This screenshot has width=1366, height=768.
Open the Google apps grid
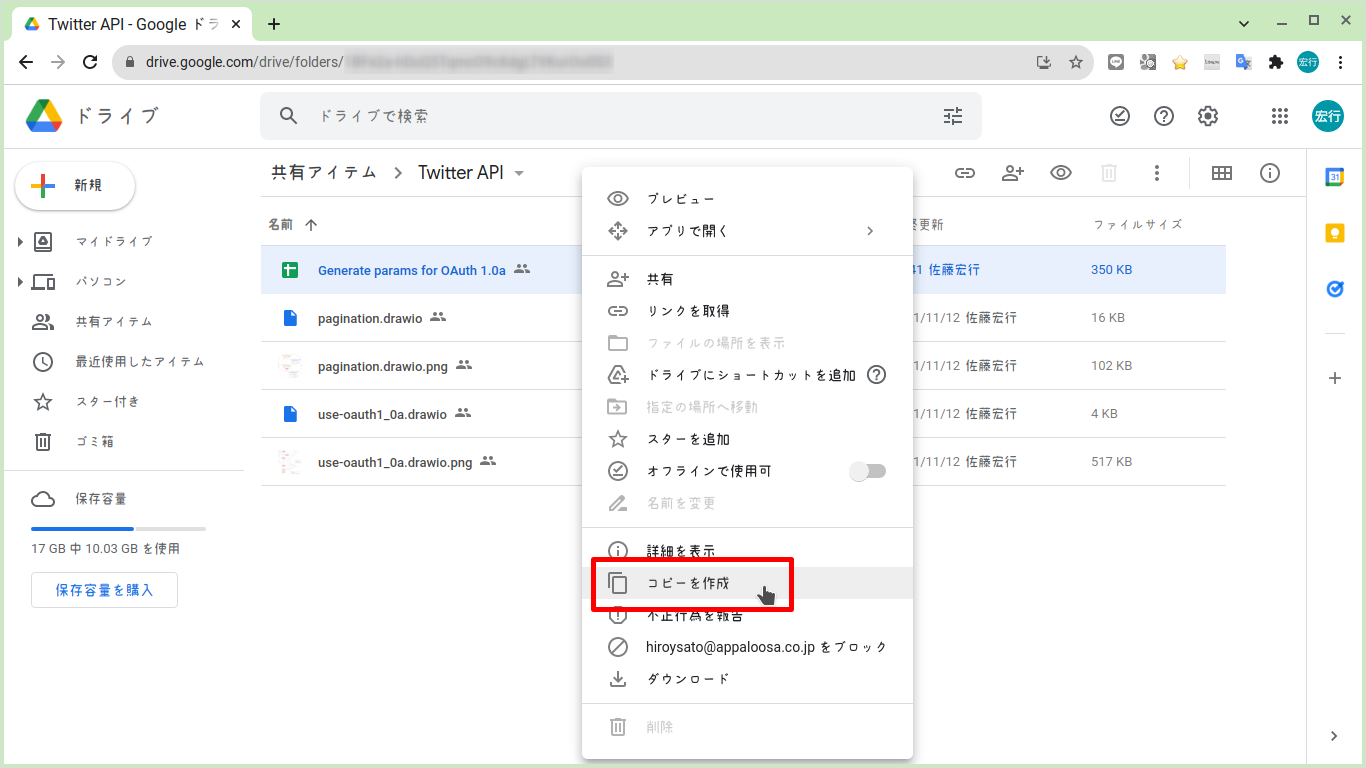(1280, 116)
